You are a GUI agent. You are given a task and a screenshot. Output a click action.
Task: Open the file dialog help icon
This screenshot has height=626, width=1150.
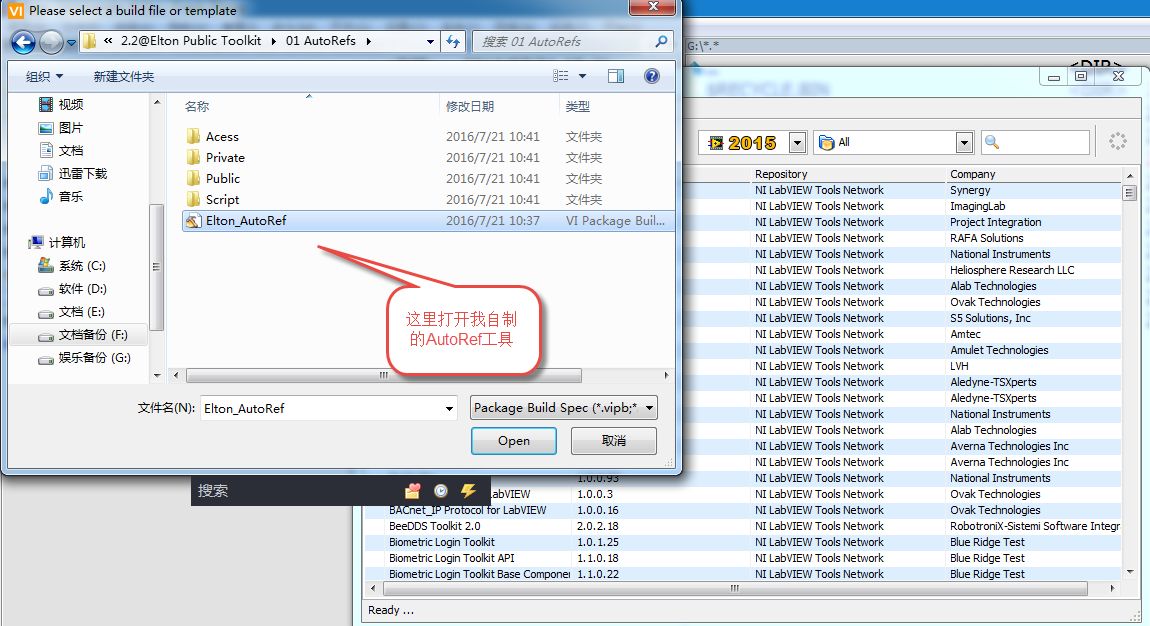(x=651, y=76)
